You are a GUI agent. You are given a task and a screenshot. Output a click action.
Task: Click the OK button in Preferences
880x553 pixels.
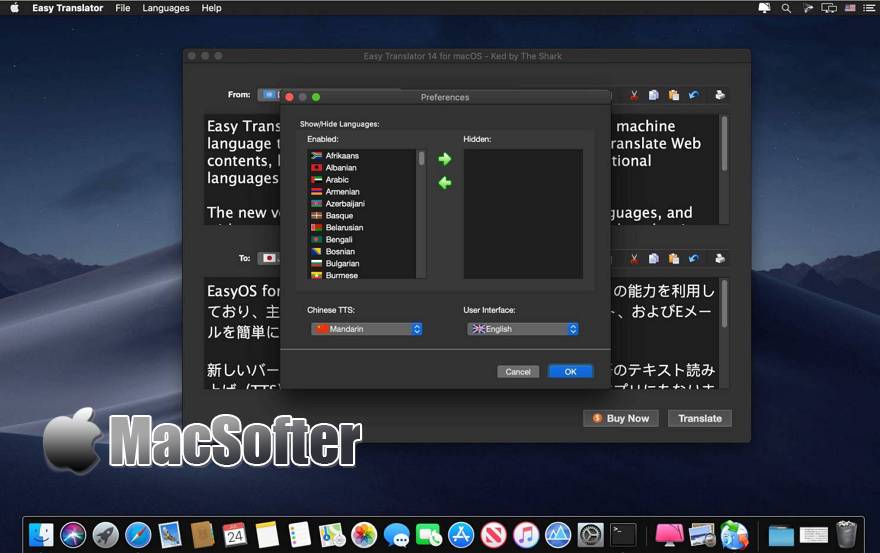click(570, 372)
